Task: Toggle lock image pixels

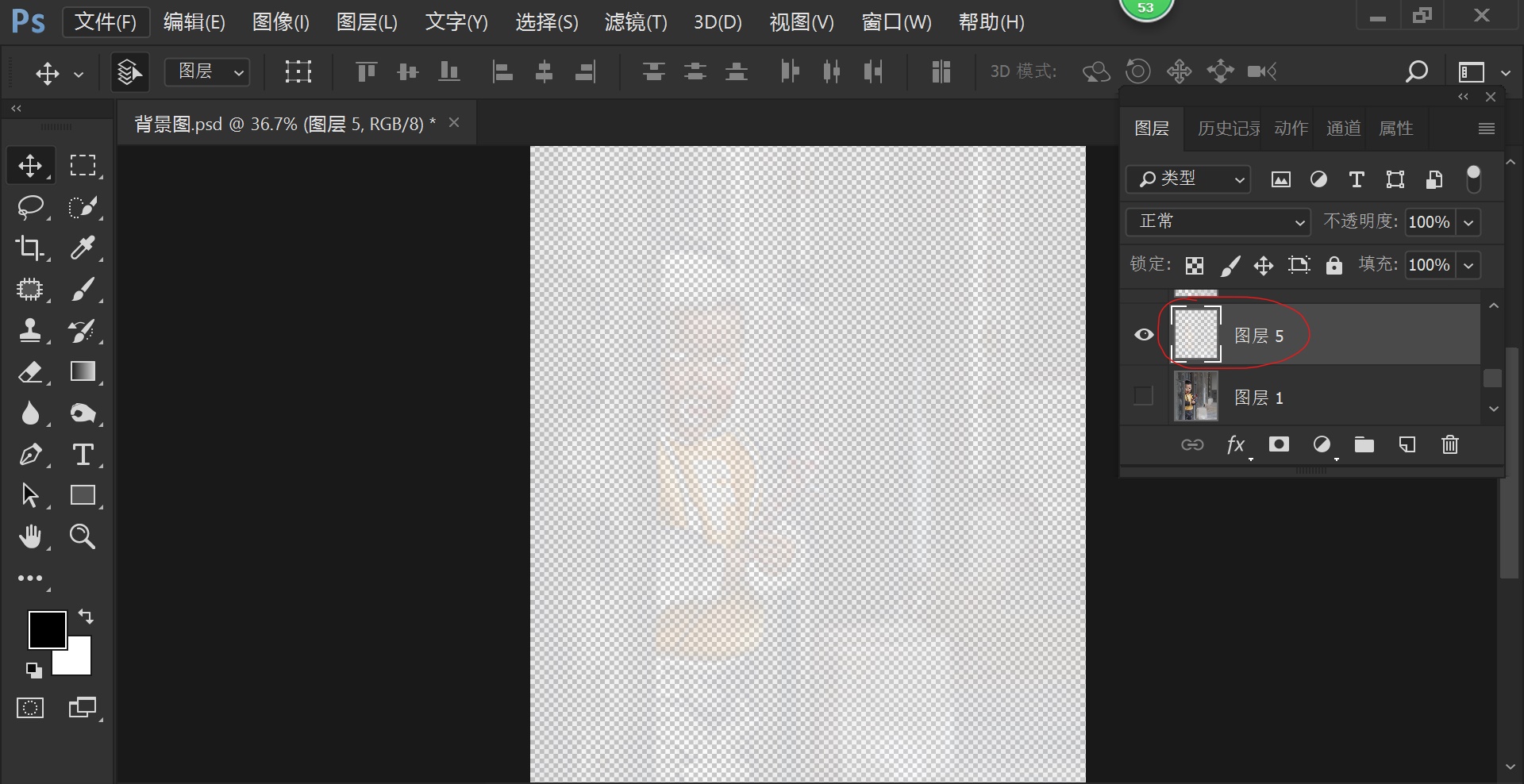Action: pos(1230,265)
